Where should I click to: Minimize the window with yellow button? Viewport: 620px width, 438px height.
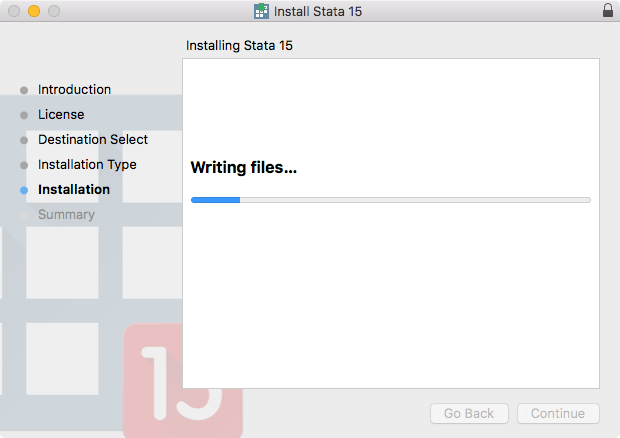(x=34, y=11)
